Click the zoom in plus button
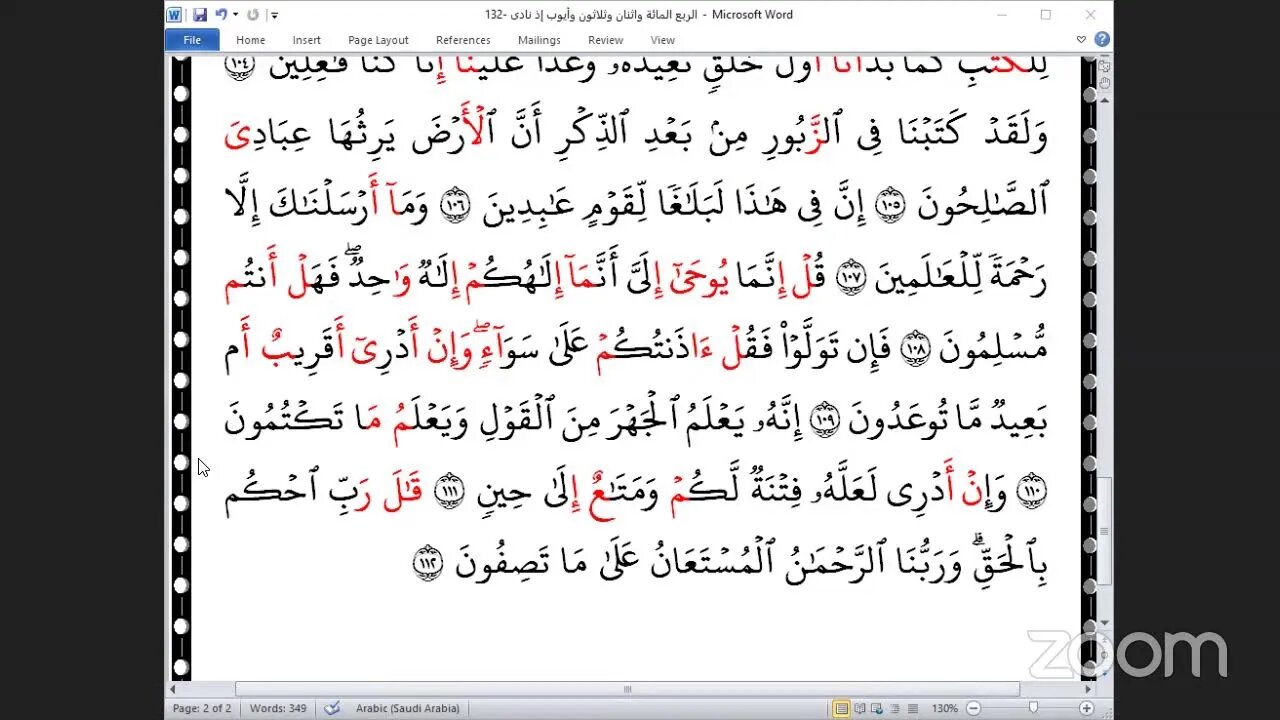1280x720 pixels. click(x=1086, y=709)
